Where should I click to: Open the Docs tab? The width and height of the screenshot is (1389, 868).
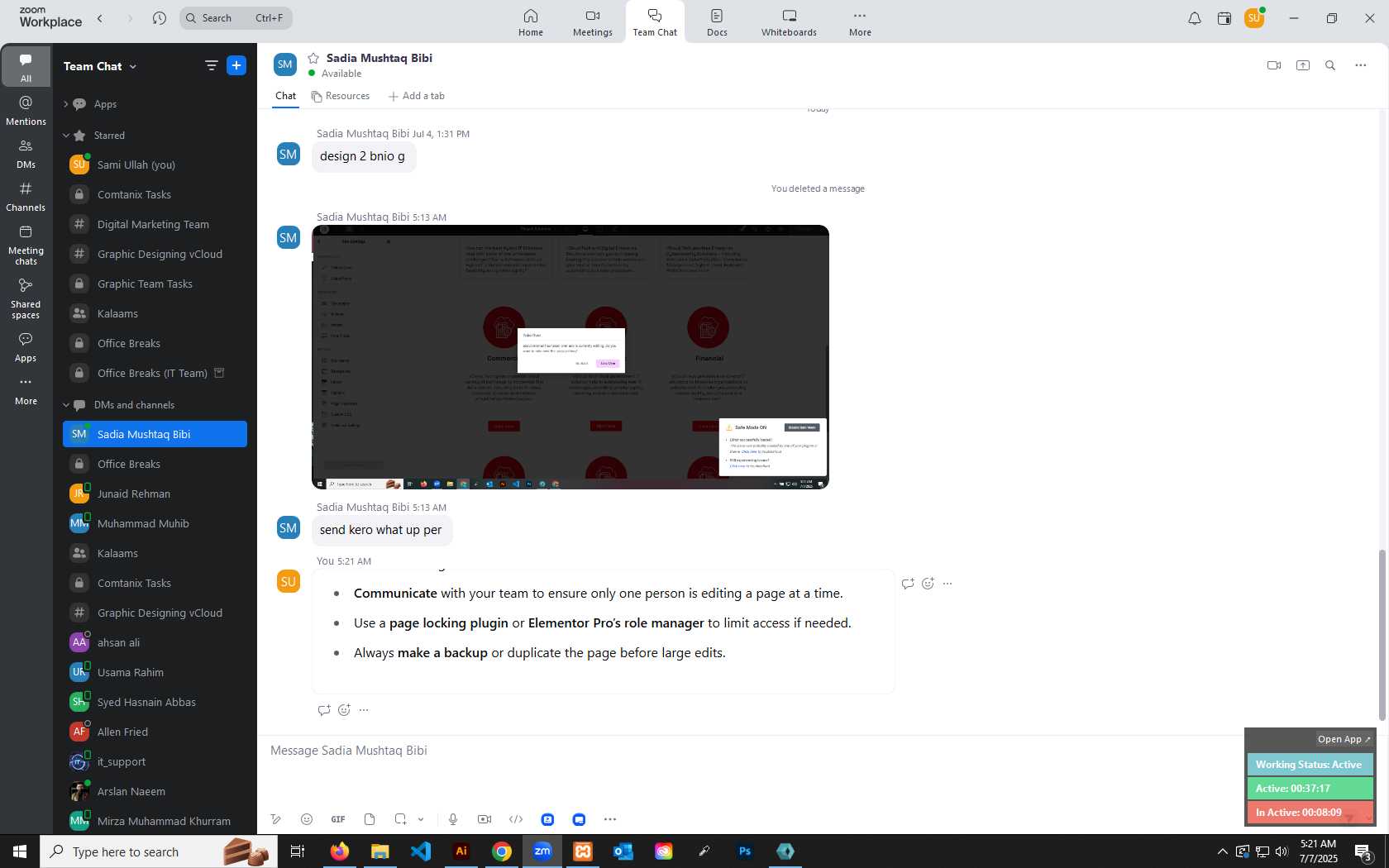717,22
